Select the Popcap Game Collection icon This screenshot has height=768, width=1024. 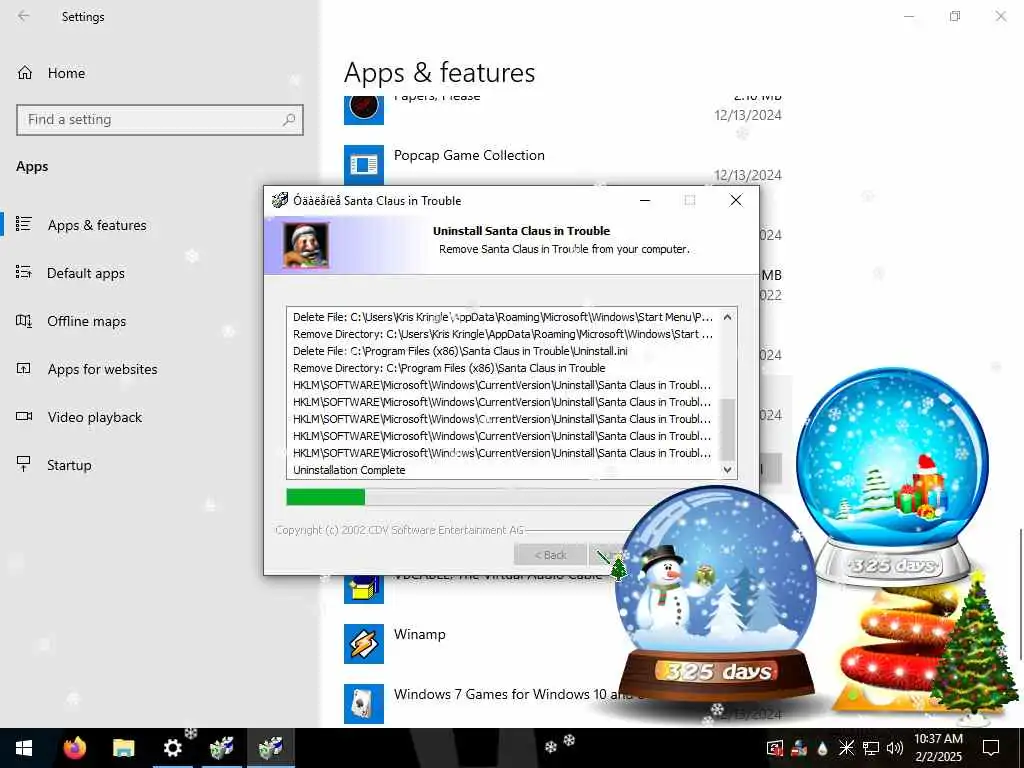(x=364, y=164)
